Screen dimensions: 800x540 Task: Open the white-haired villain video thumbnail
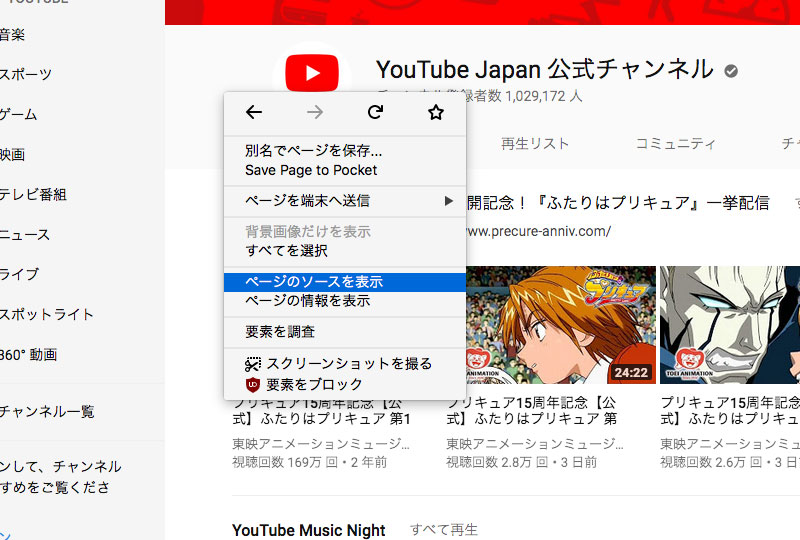(x=730, y=325)
